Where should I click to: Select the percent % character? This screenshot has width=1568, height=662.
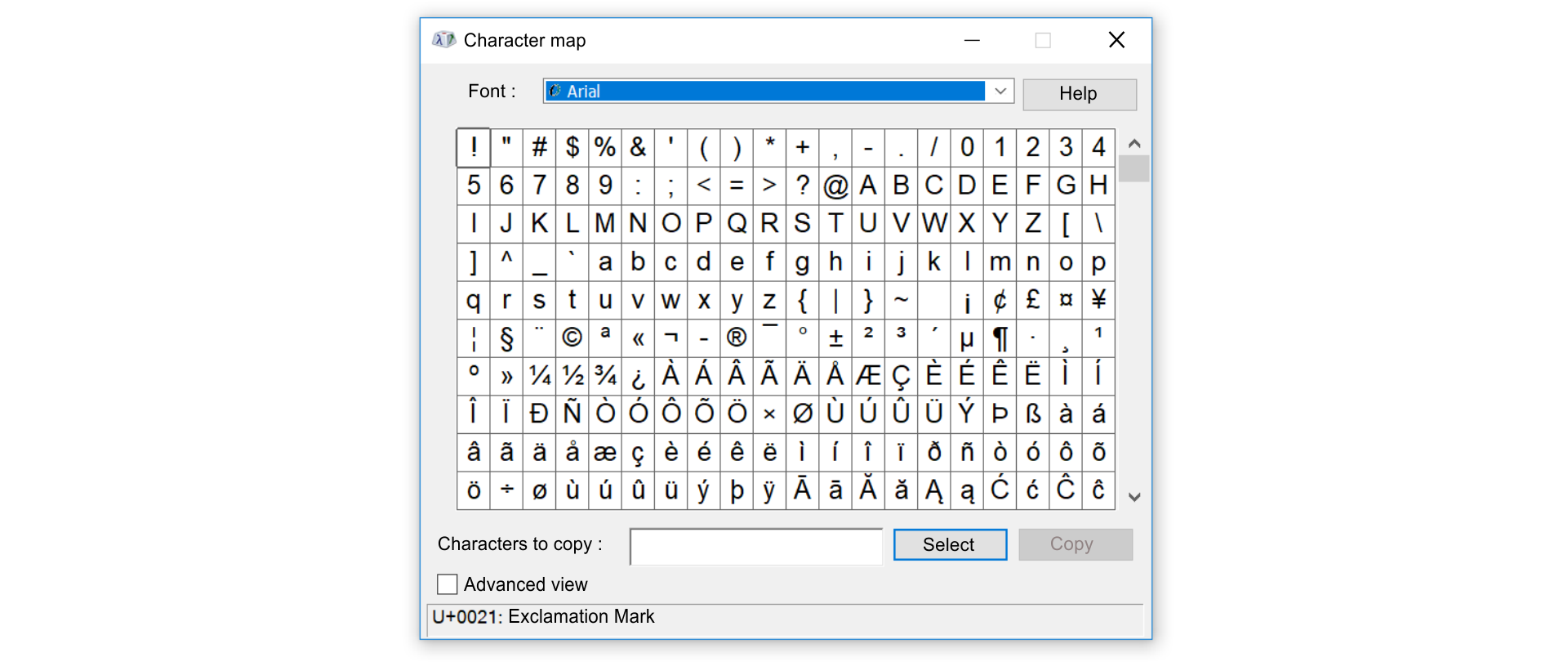pos(605,147)
